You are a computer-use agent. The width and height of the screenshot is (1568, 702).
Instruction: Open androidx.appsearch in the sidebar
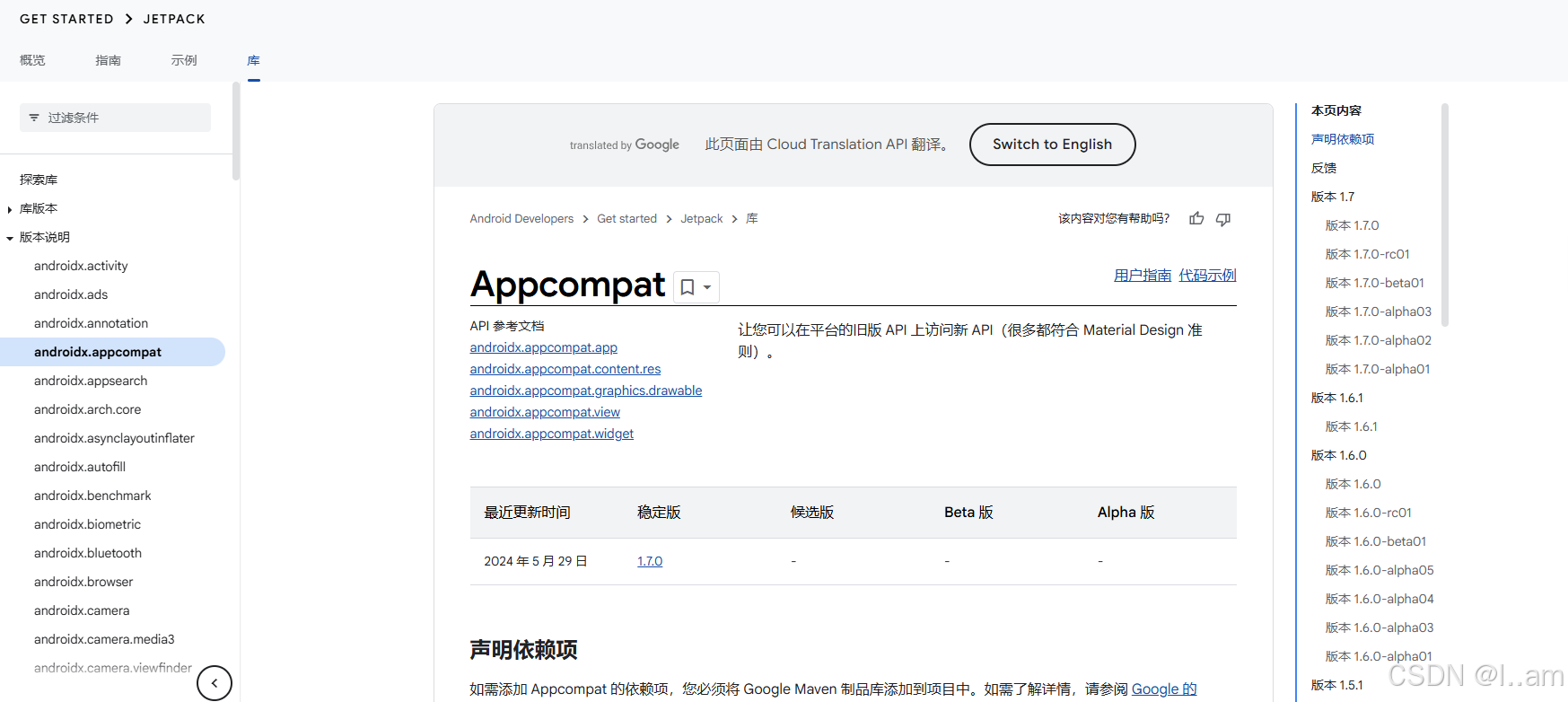91,381
